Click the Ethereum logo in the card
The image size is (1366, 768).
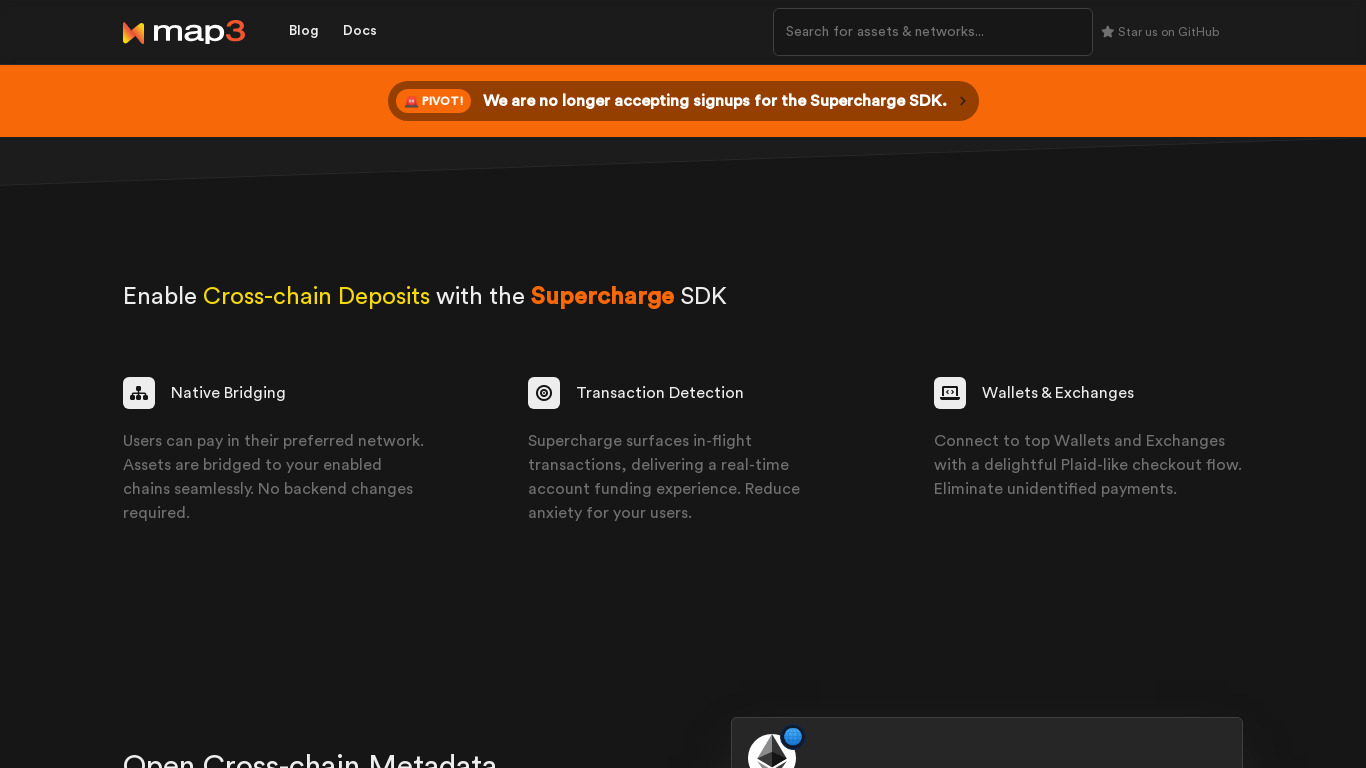[x=772, y=752]
